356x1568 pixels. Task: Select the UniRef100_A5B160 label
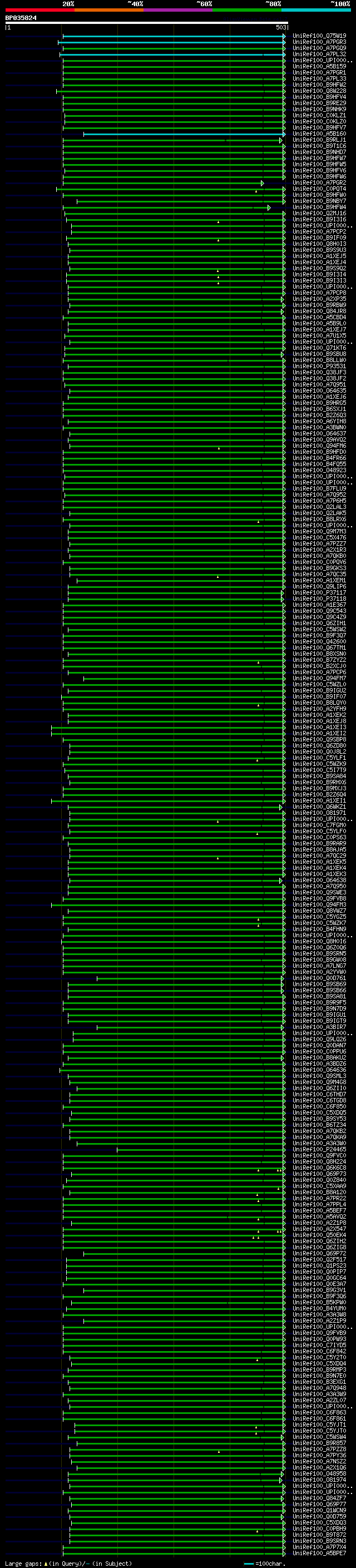point(319,134)
